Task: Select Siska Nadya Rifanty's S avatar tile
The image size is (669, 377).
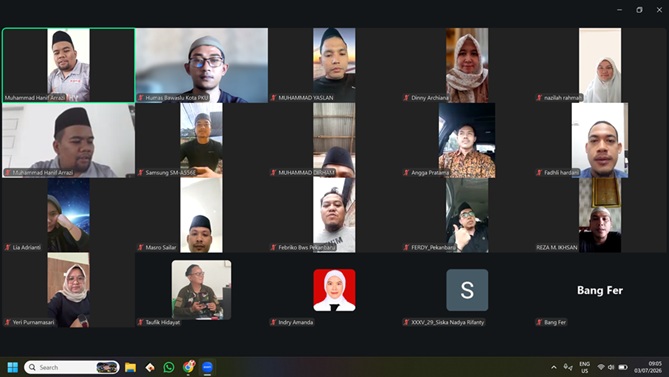Action: 467,290
